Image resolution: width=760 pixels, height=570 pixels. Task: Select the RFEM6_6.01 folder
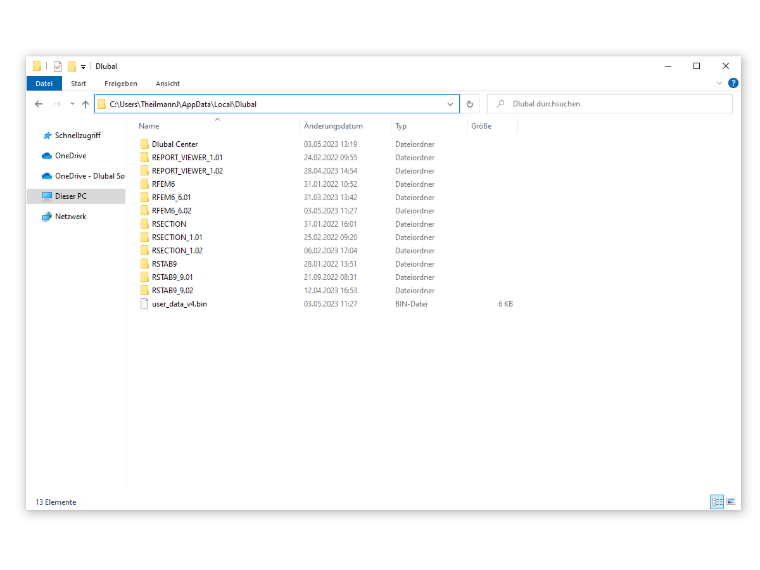(x=171, y=197)
